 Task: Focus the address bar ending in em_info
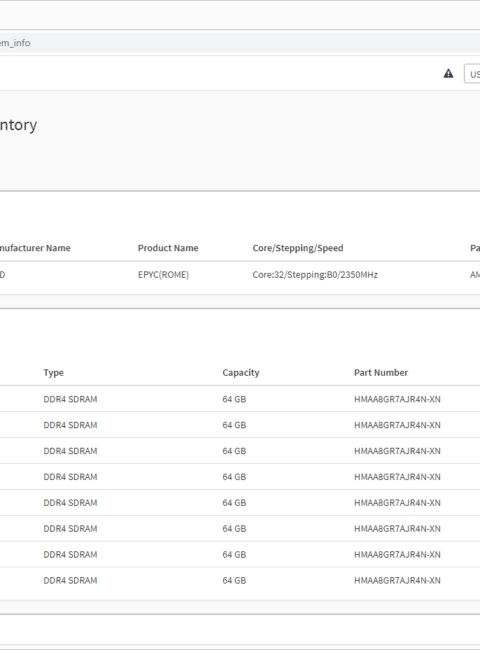click(x=240, y=43)
